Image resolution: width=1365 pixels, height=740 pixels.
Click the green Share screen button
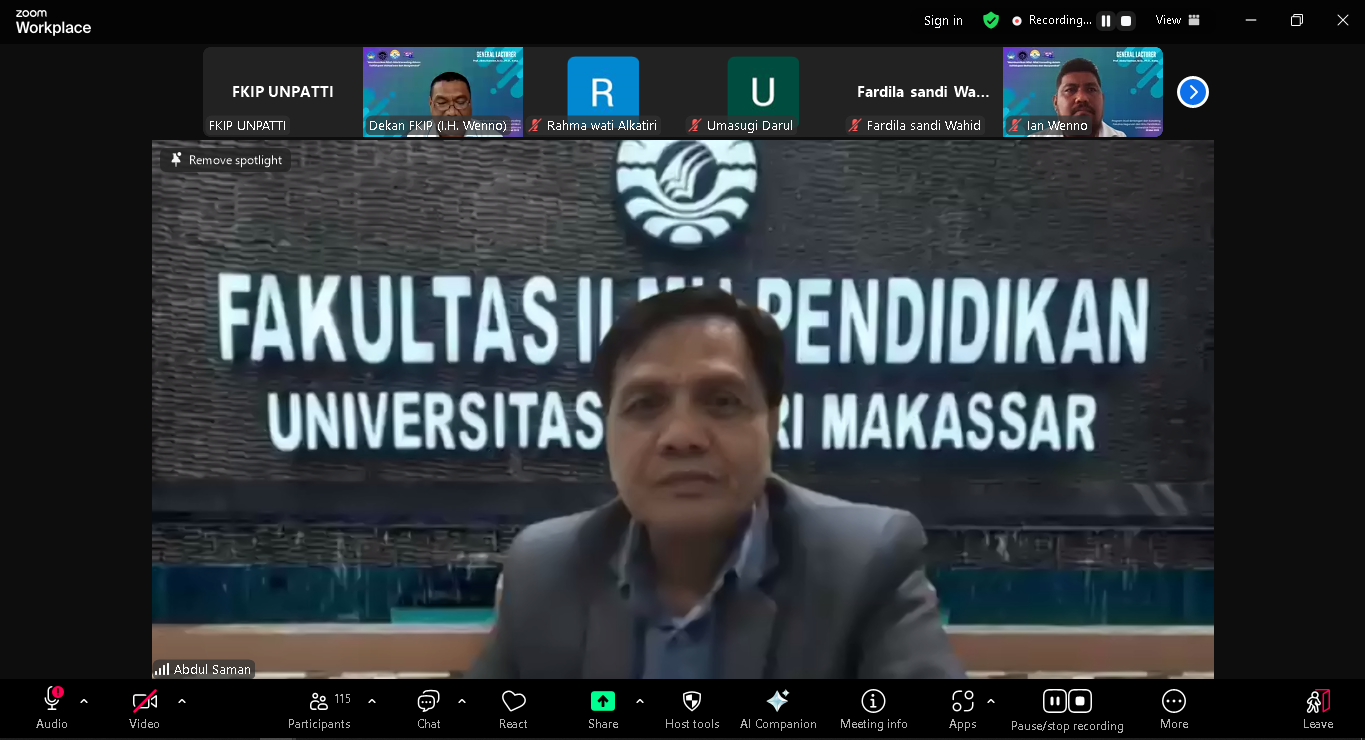603,701
